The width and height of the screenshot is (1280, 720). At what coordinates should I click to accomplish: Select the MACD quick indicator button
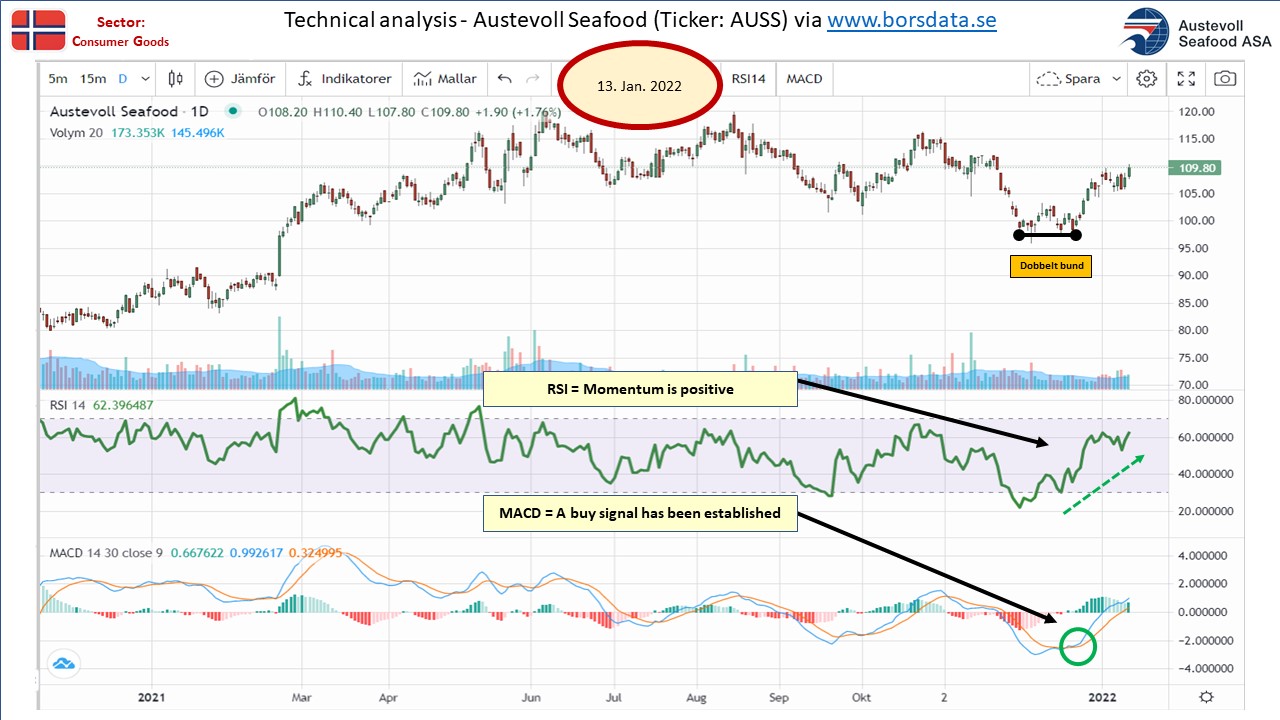point(805,79)
